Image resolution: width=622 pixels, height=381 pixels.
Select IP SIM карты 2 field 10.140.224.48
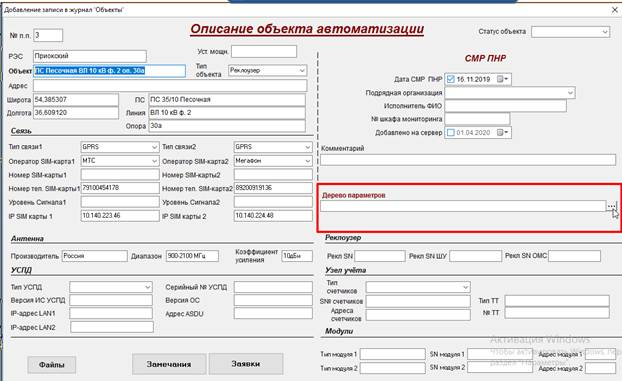pyautogui.click(x=273, y=216)
